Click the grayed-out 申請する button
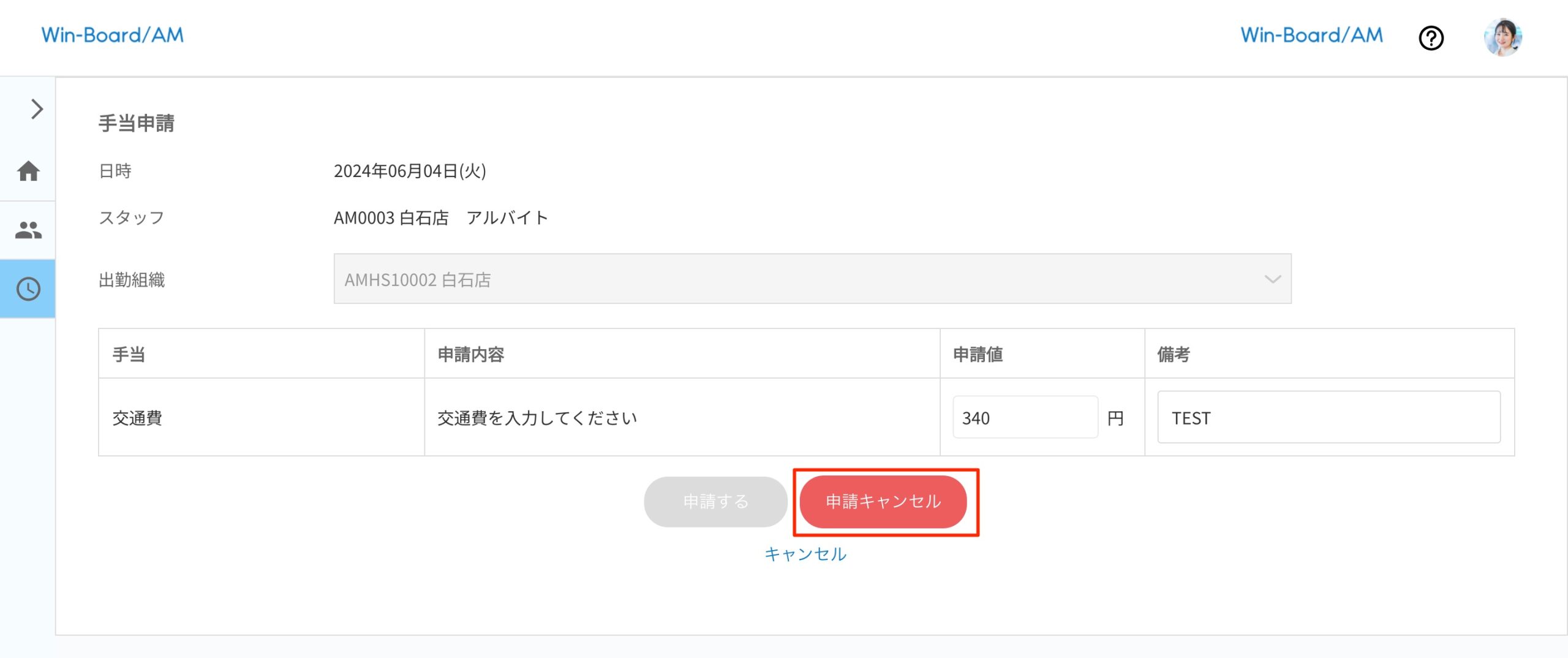 pos(715,501)
